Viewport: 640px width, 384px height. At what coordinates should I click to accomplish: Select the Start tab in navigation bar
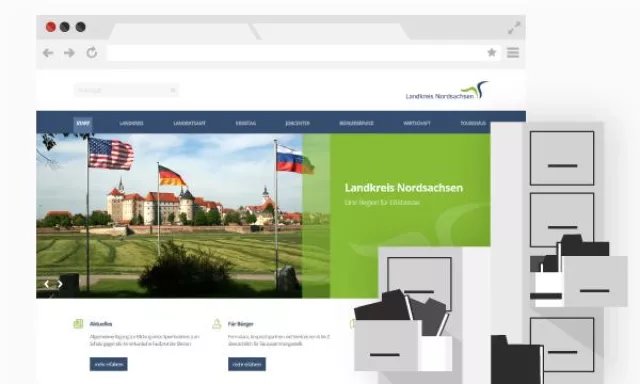83,123
